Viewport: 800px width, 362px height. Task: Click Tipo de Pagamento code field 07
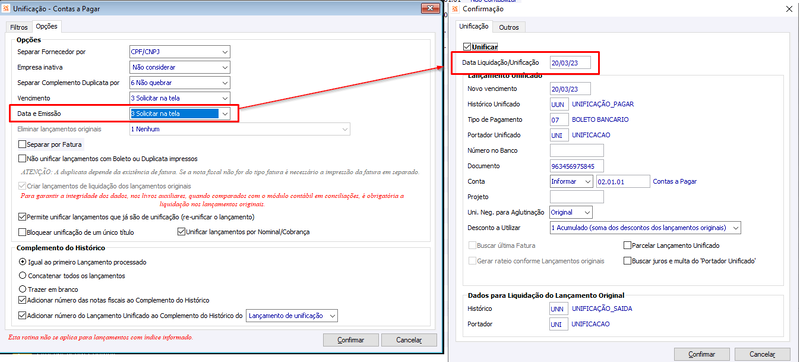click(x=559, y=120)
